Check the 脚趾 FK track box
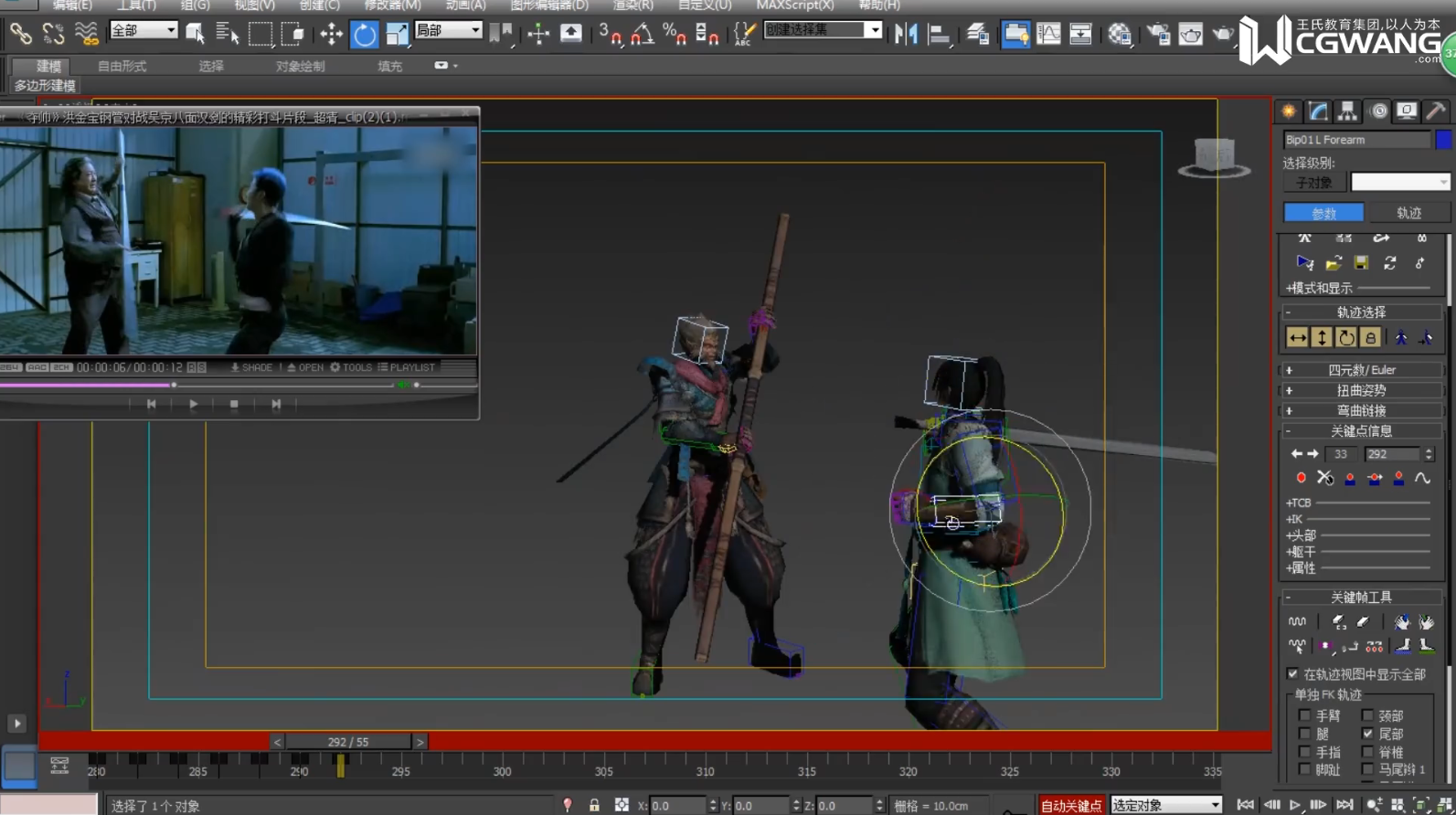Viewport: 1456px width, 815px height. (x=1305, y=770)
